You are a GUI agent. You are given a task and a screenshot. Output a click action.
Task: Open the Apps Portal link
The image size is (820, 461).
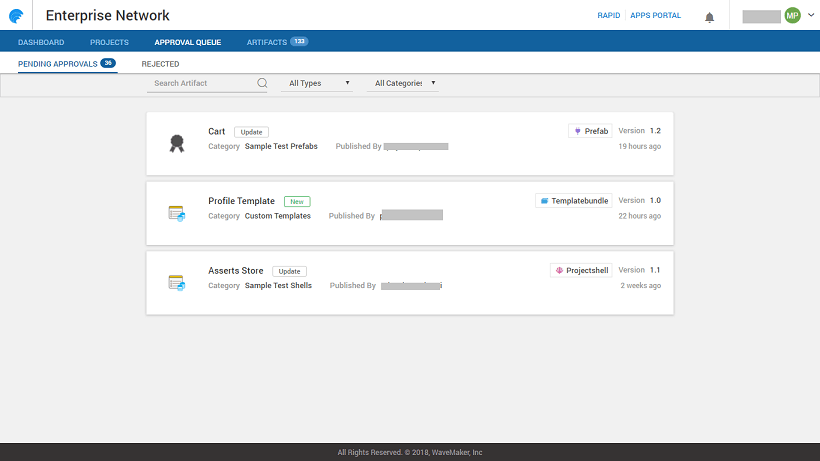(656, 16)
